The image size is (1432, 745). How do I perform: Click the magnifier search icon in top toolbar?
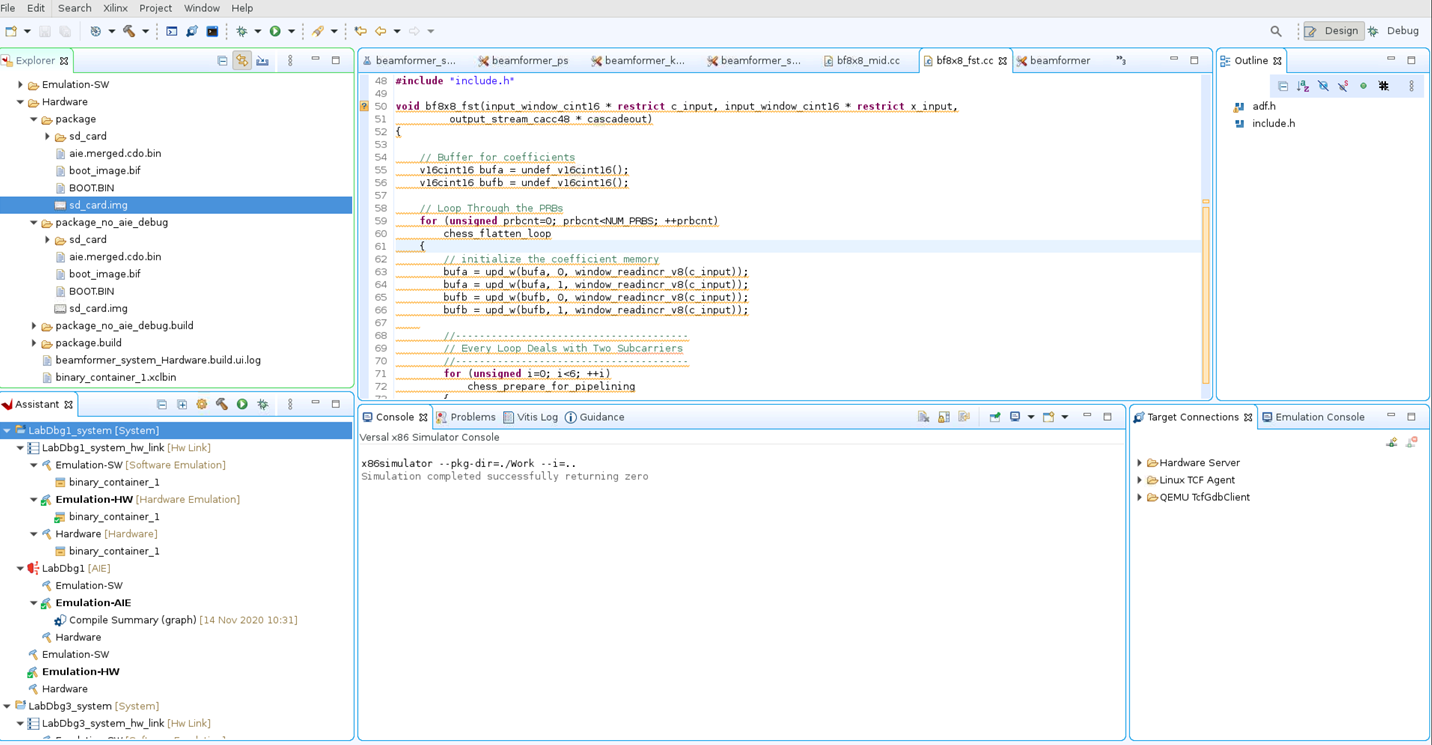(1276, 31)
